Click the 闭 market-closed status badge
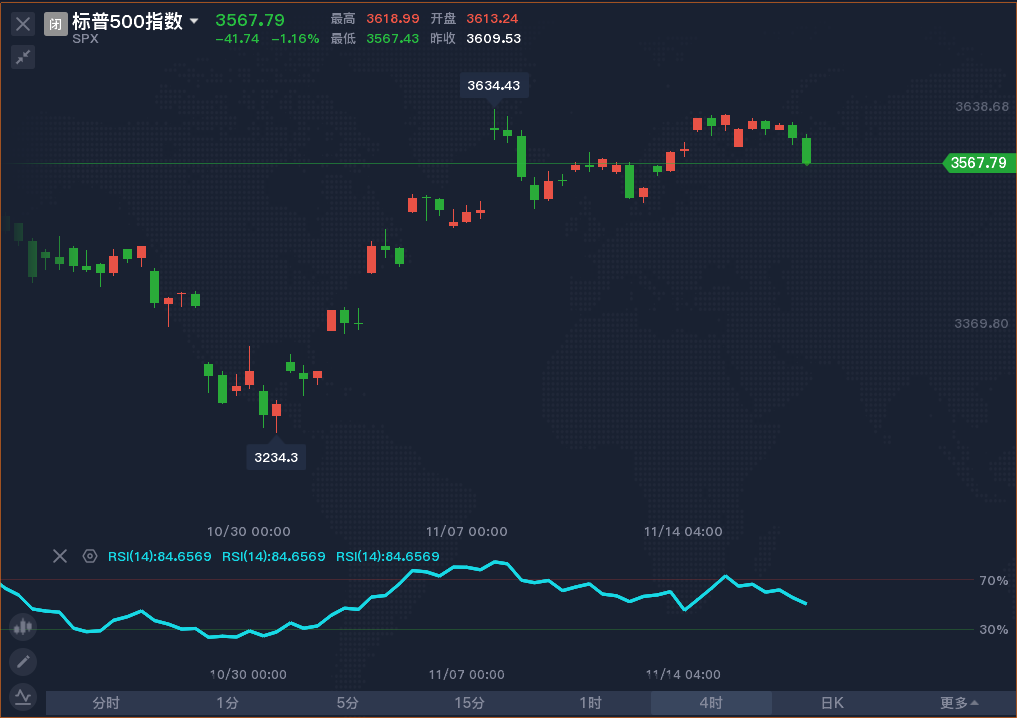Viewport: 1017px width, 718px height. (56, 25)
